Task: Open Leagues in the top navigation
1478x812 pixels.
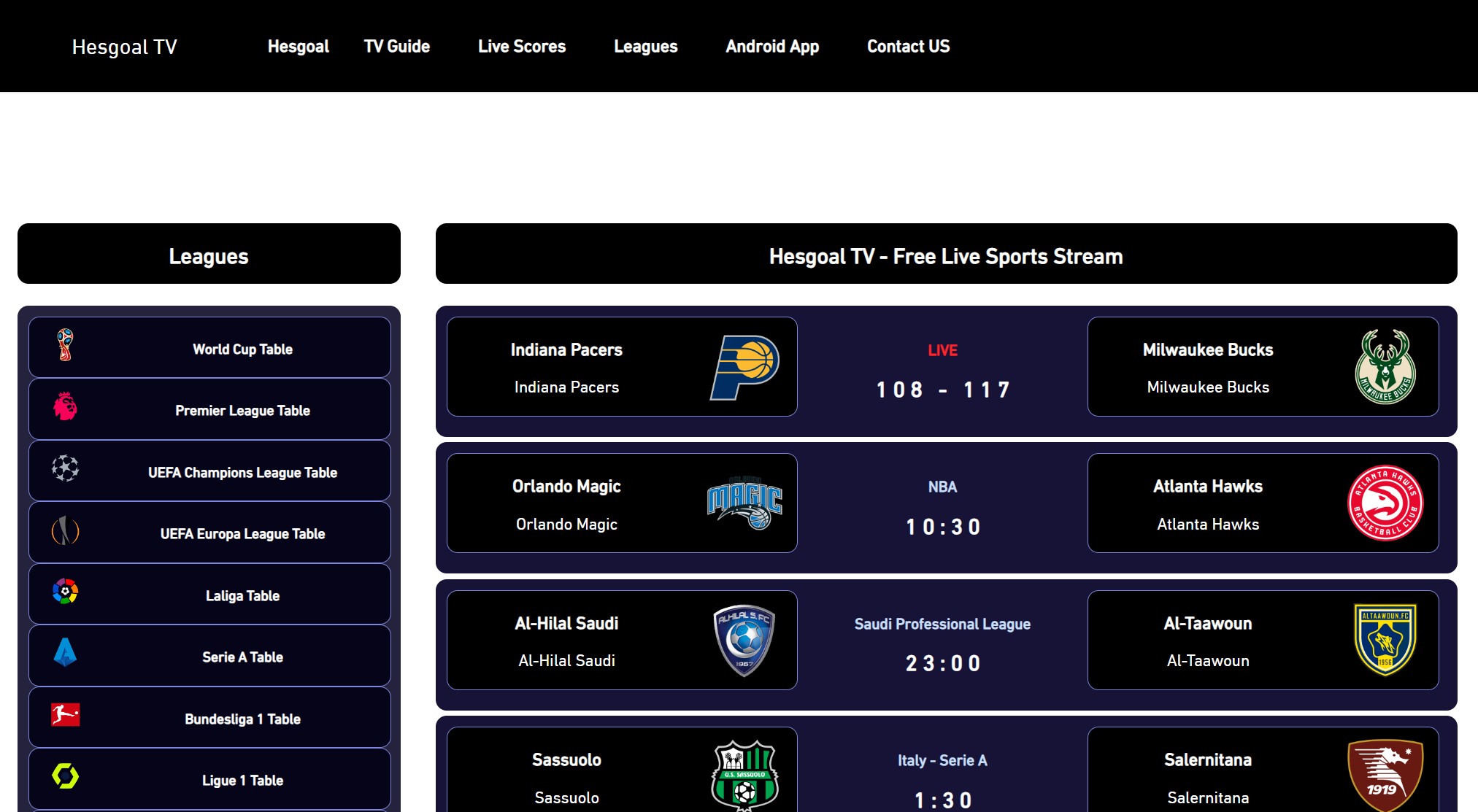Action: 646,47
